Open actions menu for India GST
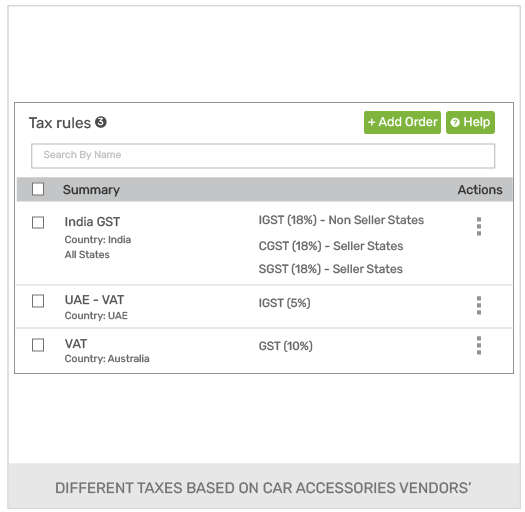Screen dimensions: 525x512 [479, 226]
